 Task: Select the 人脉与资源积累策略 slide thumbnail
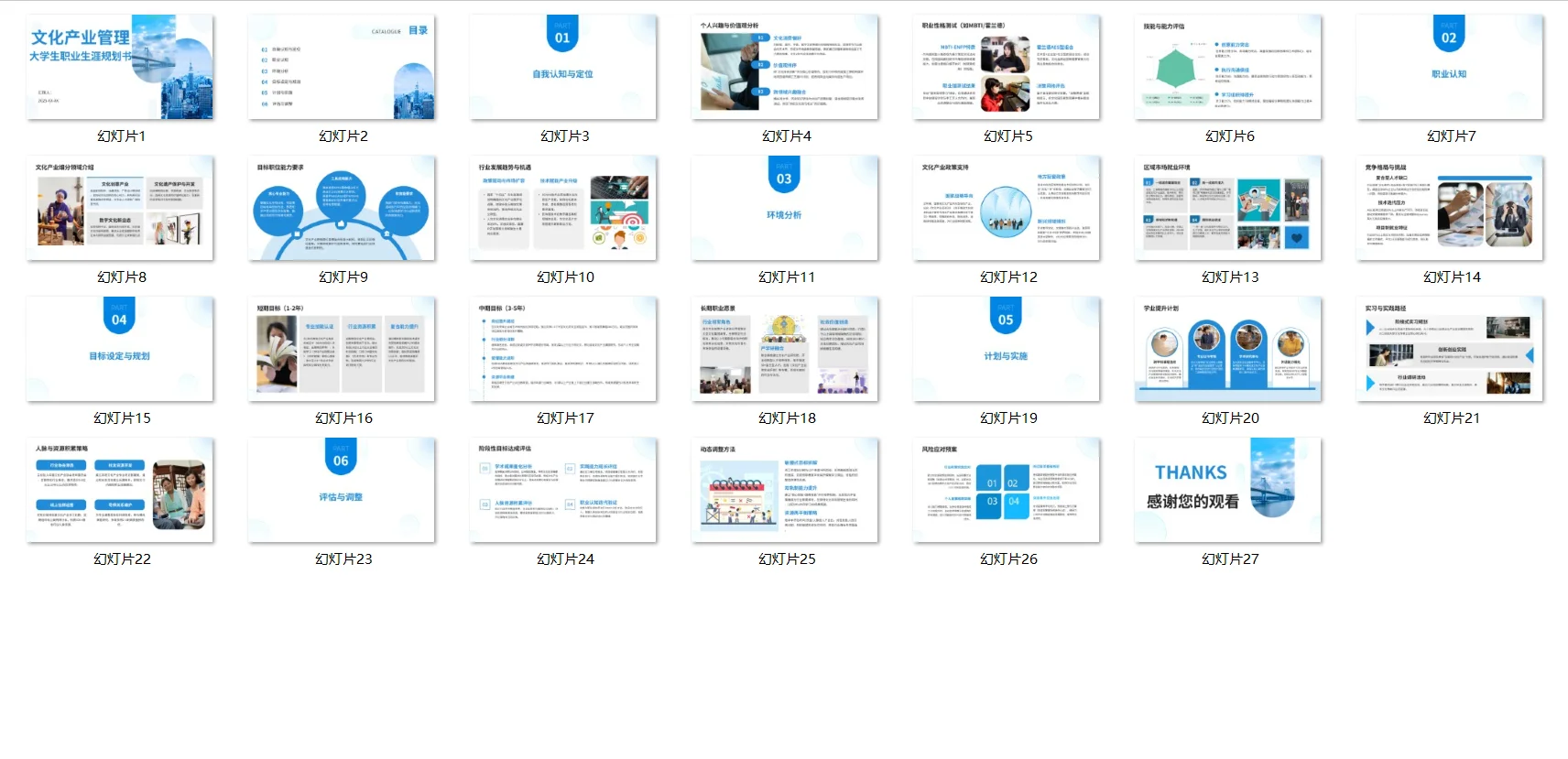pos(120,490)
